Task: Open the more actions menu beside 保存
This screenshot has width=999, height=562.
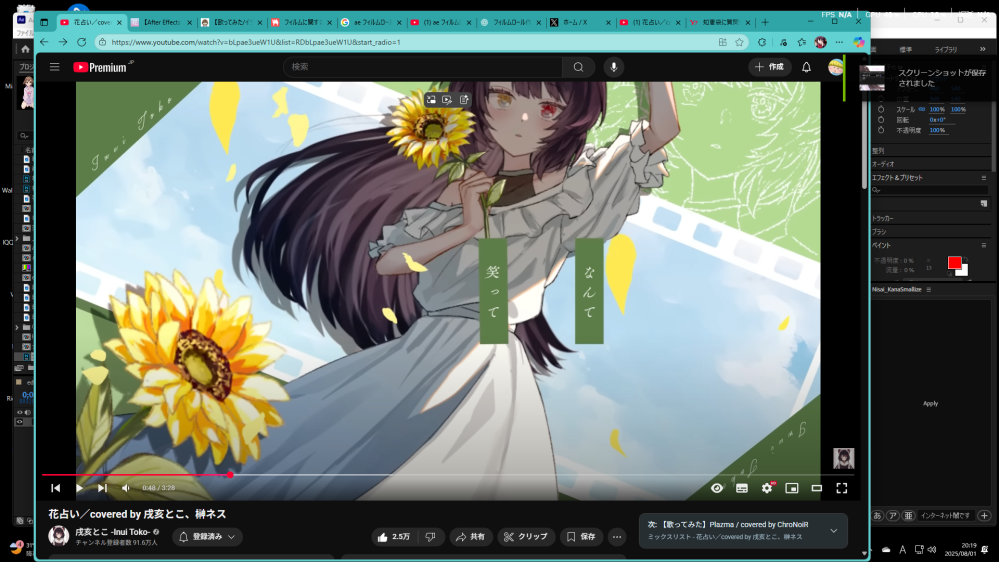Action: [x=617, y=537]
